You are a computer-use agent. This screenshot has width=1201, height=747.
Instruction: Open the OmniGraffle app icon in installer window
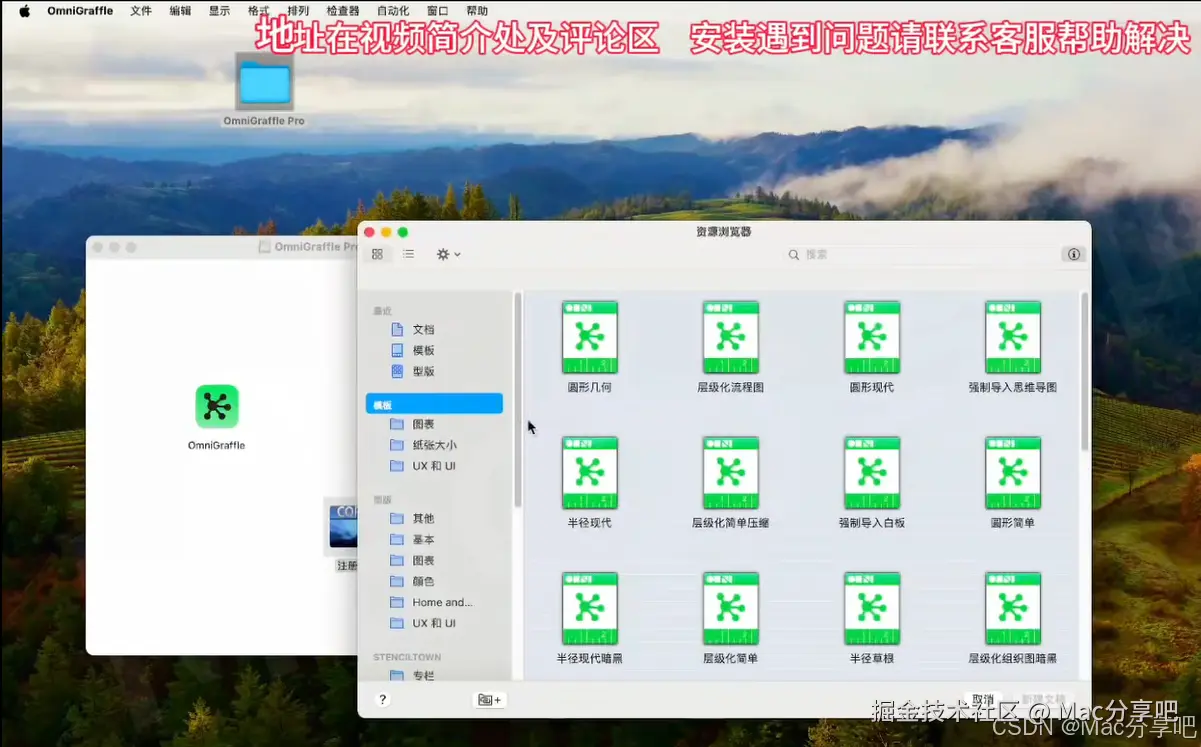pos(216,408)
